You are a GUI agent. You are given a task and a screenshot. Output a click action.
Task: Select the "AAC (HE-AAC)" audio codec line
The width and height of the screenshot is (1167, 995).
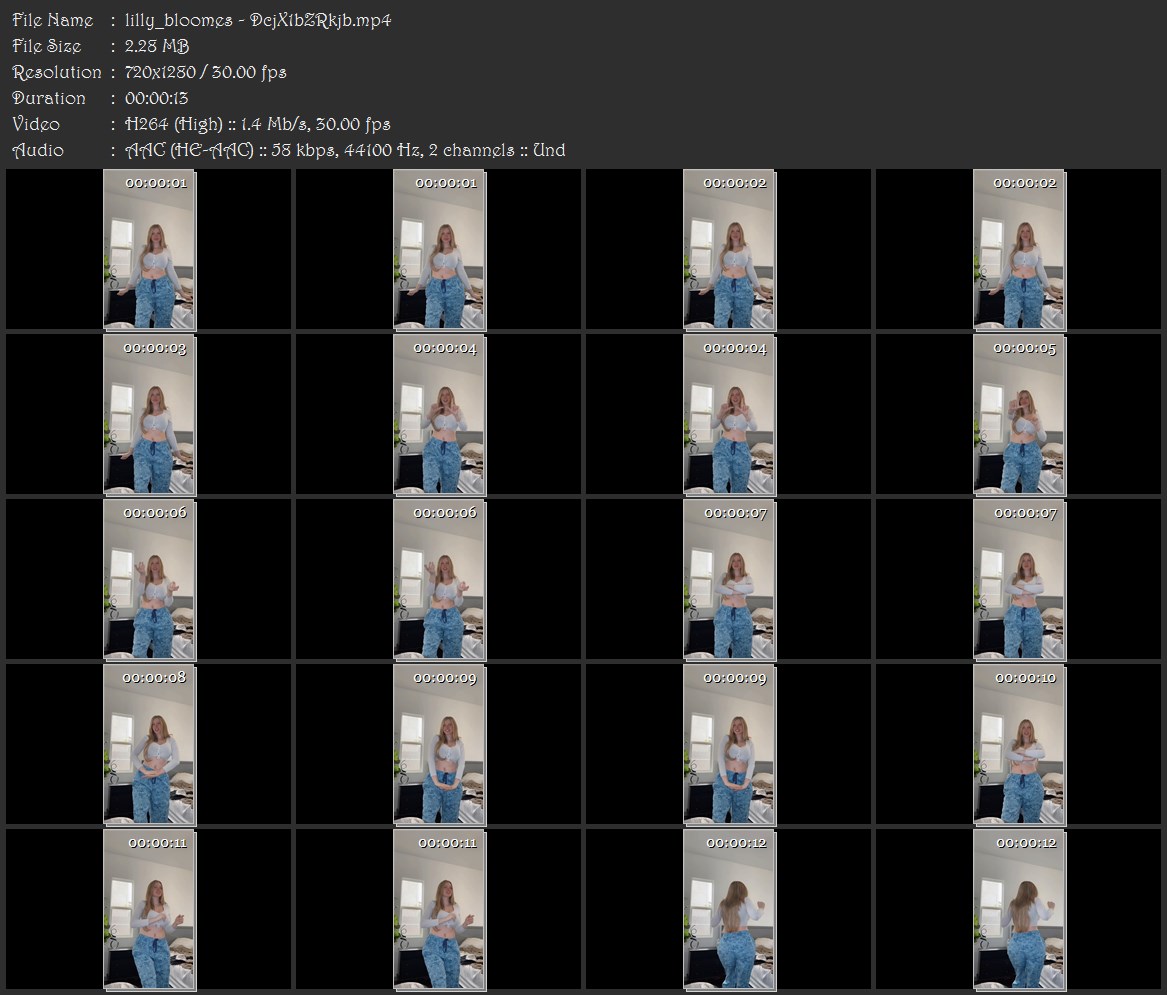(345, 150)
